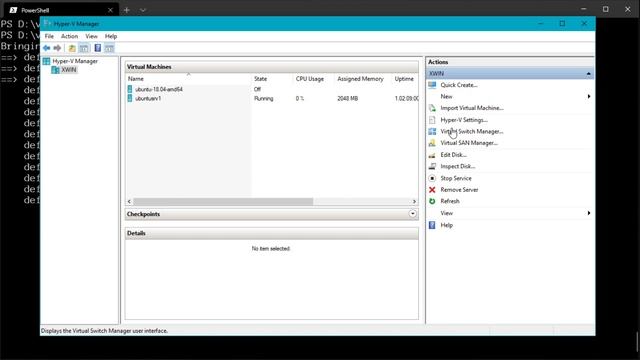Click the horizontal scrollbar thumb in VM list
The image size is (640, 360).
(x=223, y=202)
